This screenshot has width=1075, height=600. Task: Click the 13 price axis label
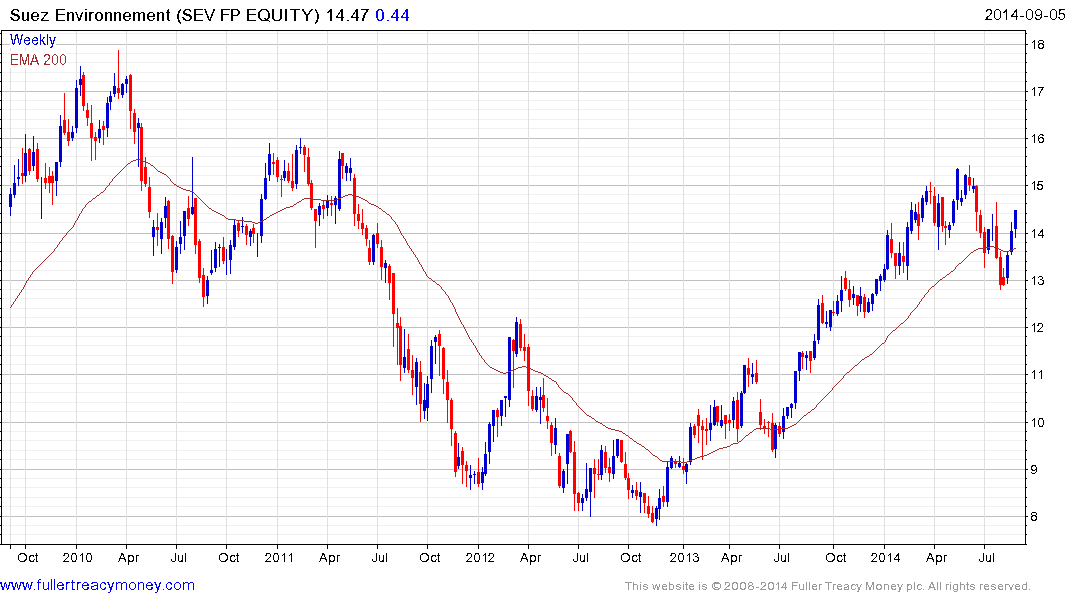(1037, 281)
